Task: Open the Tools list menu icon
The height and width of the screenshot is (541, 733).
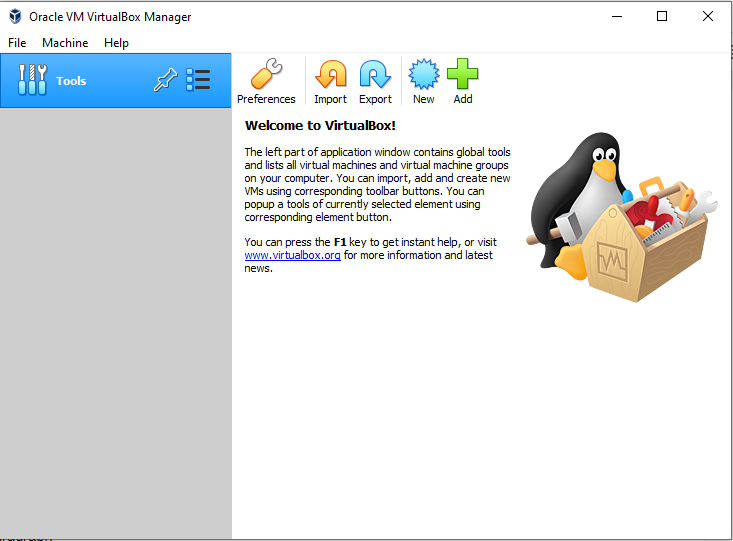Action: (198, 81)
